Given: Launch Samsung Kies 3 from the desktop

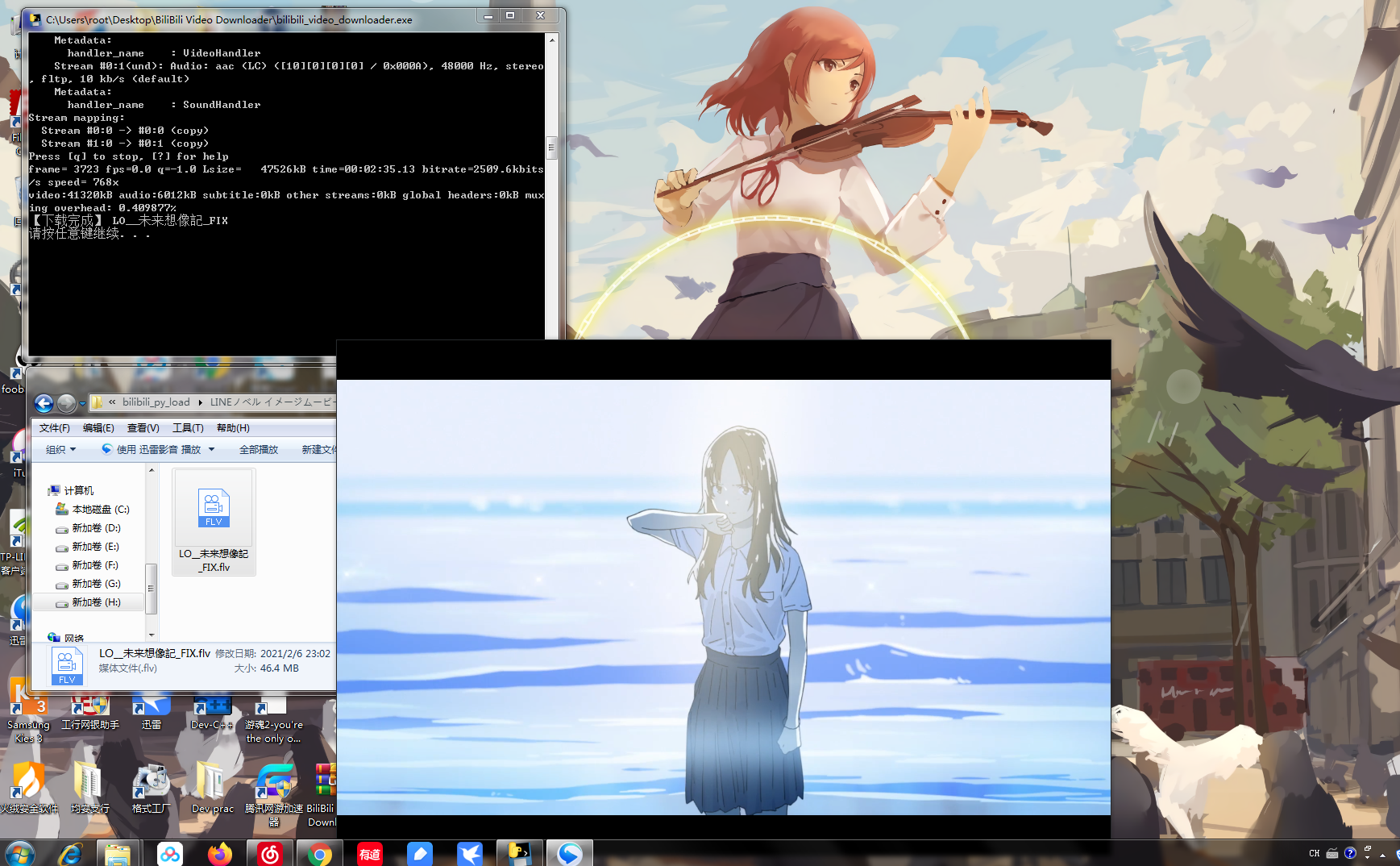Looking at the screenshot, I should click(x=29, y=706).
